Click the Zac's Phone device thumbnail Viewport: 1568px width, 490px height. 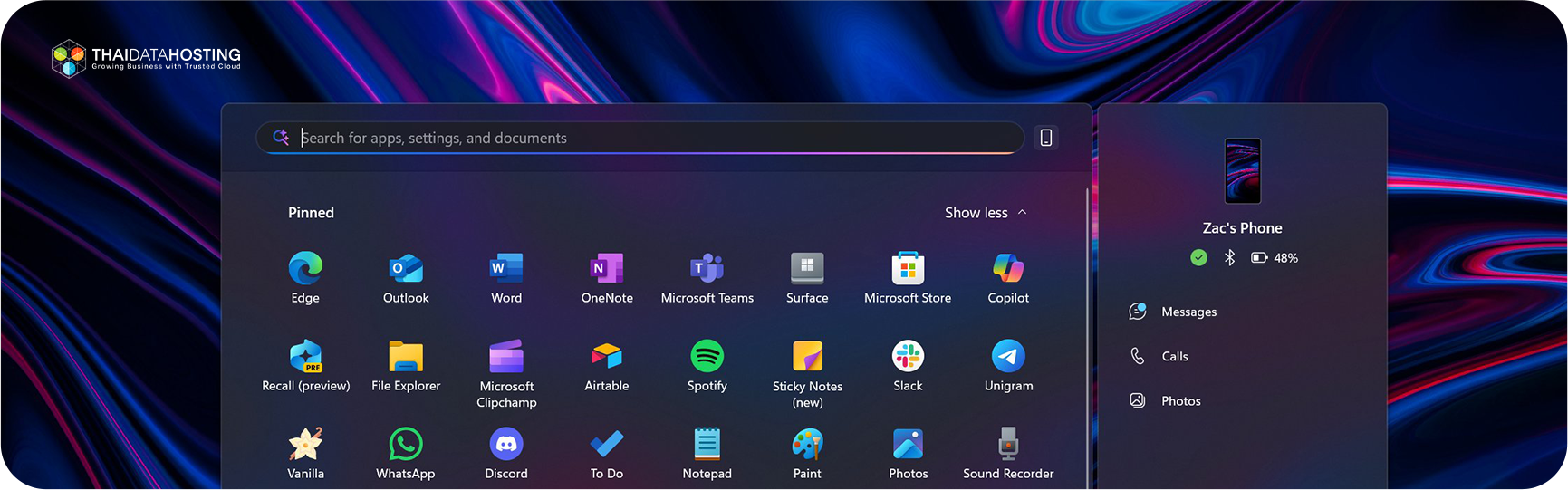click(1243, 170)
